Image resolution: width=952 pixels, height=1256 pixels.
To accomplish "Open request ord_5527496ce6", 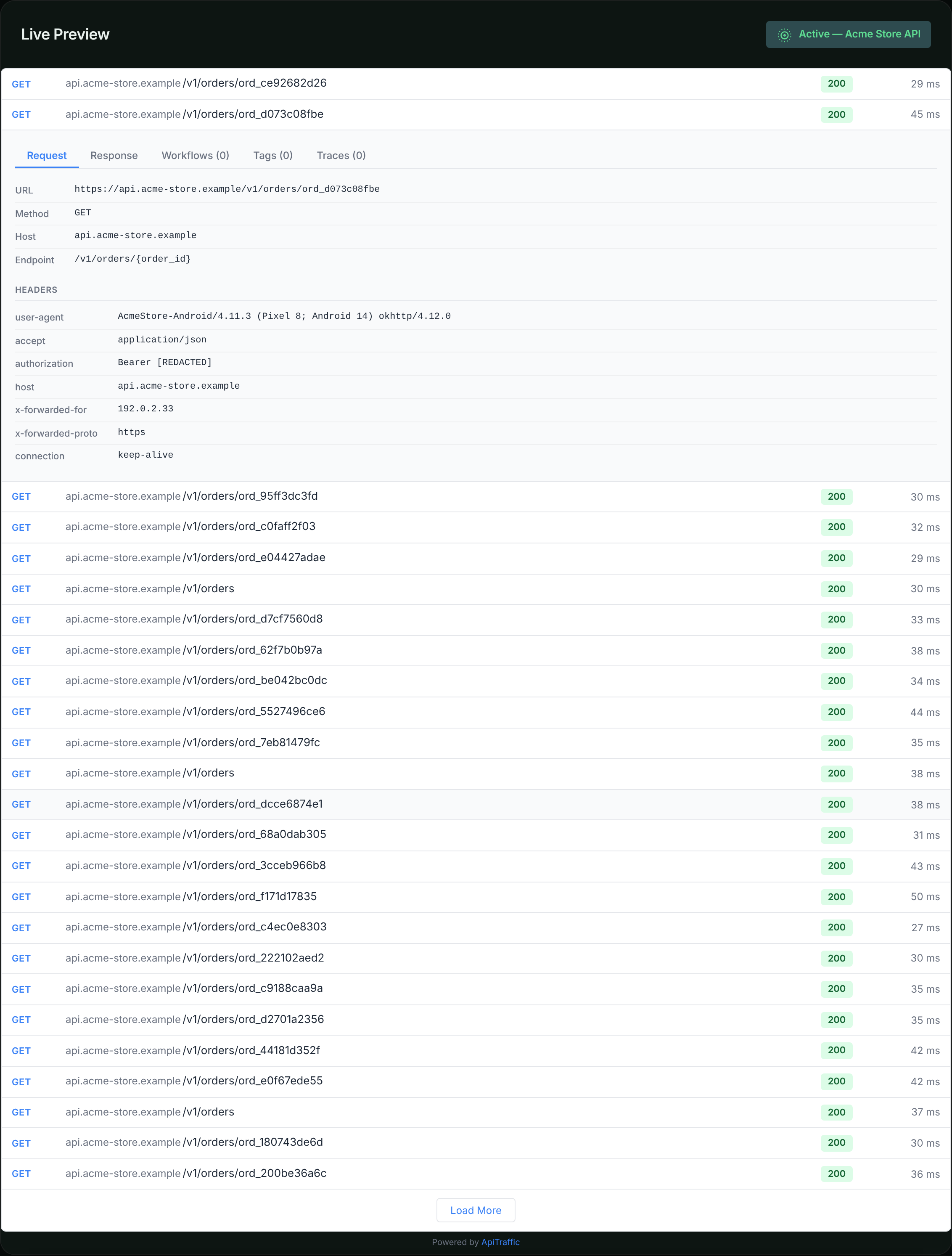I will point(476,712).
